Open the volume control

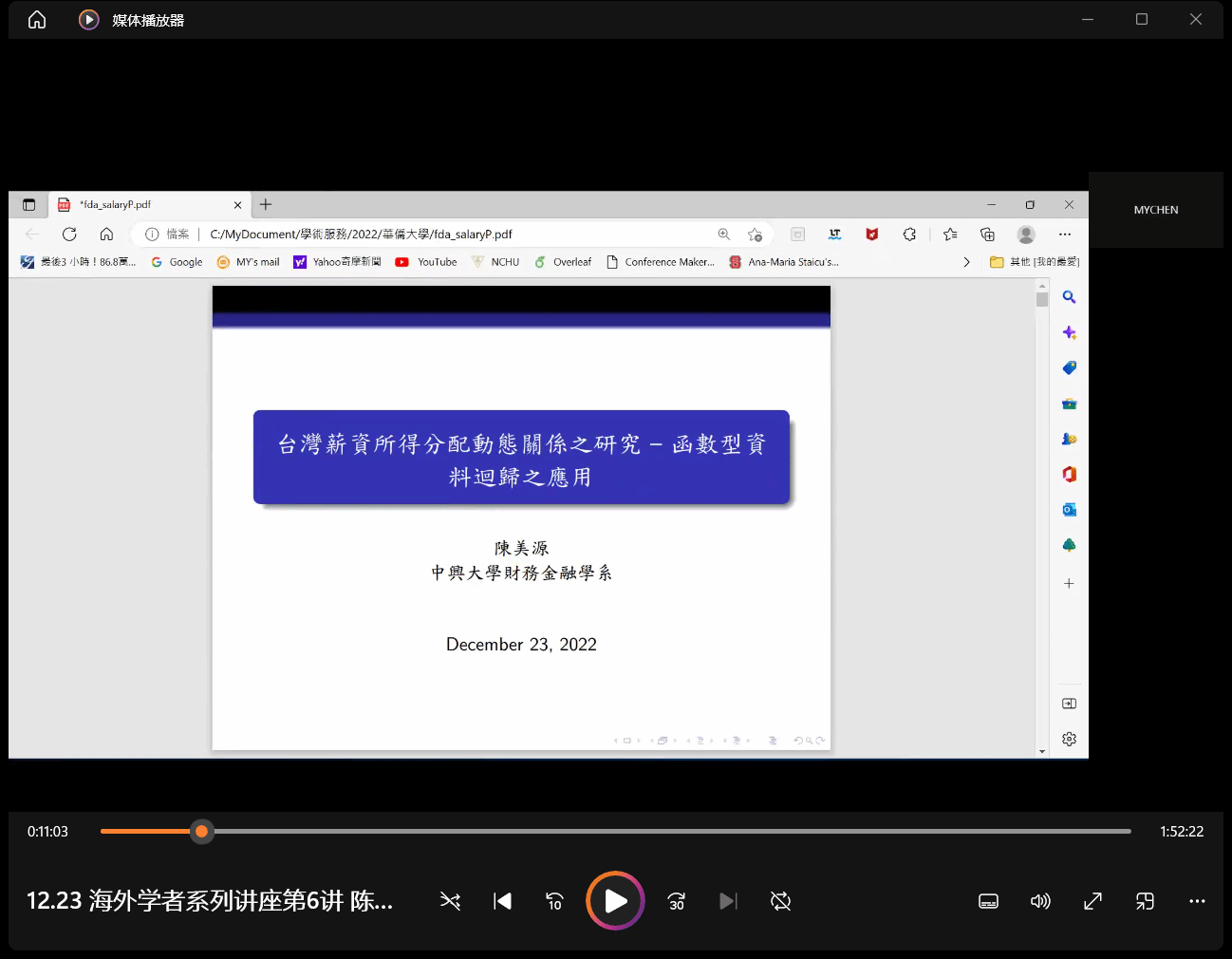coord(1040,901)
